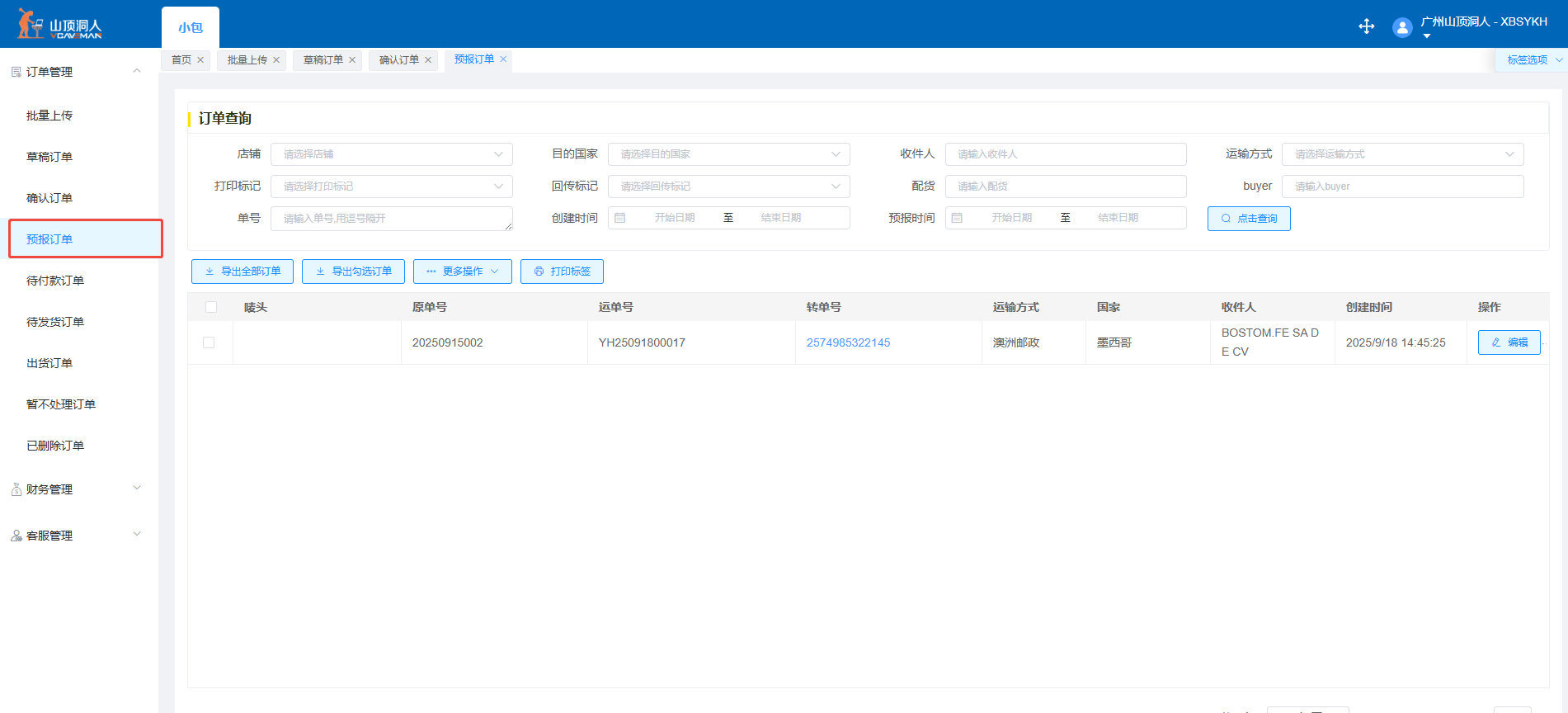Click the calendar icon in 创建时间 field
1568x713 pixels.
[620, 218]
